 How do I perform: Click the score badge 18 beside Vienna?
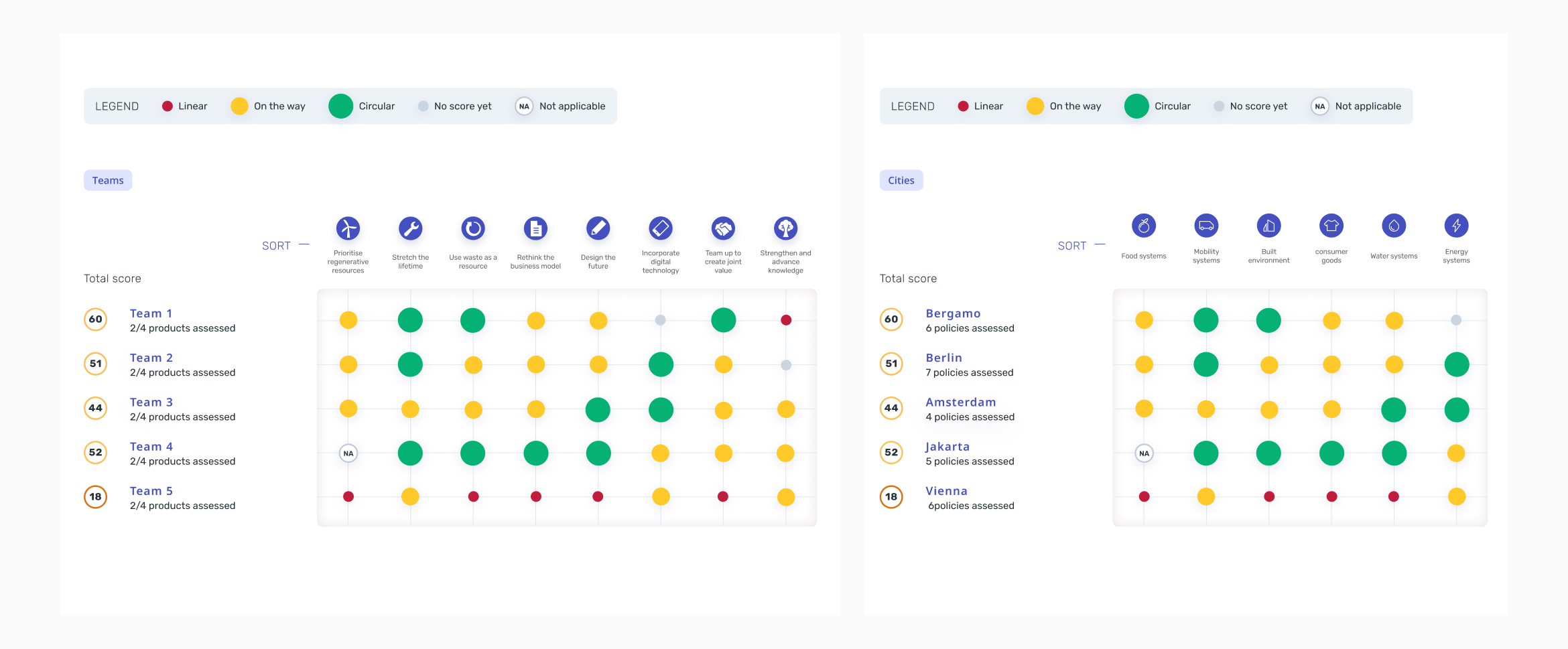click(x=891, y=496)
